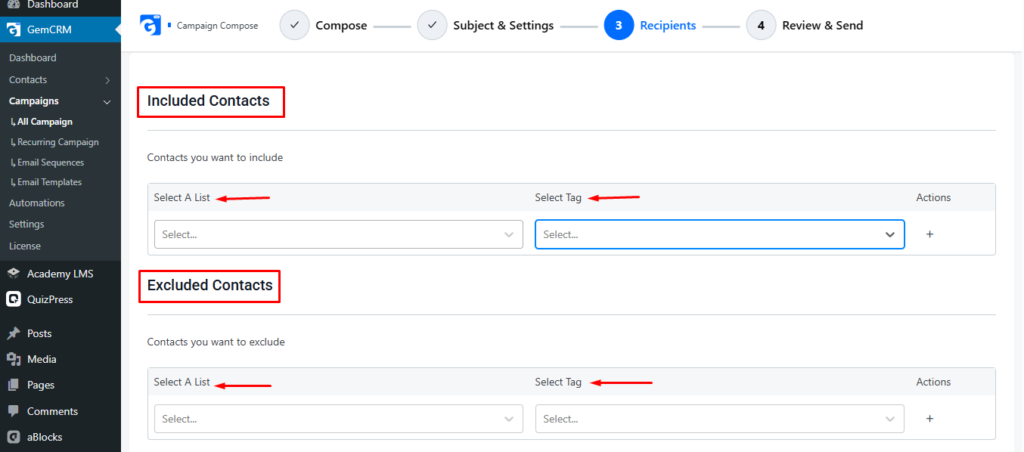This screenshot has height=452, width=1024.
Task: Click the Campaign Compose title text
Action: pyautogui.click(x=217, y=25)
